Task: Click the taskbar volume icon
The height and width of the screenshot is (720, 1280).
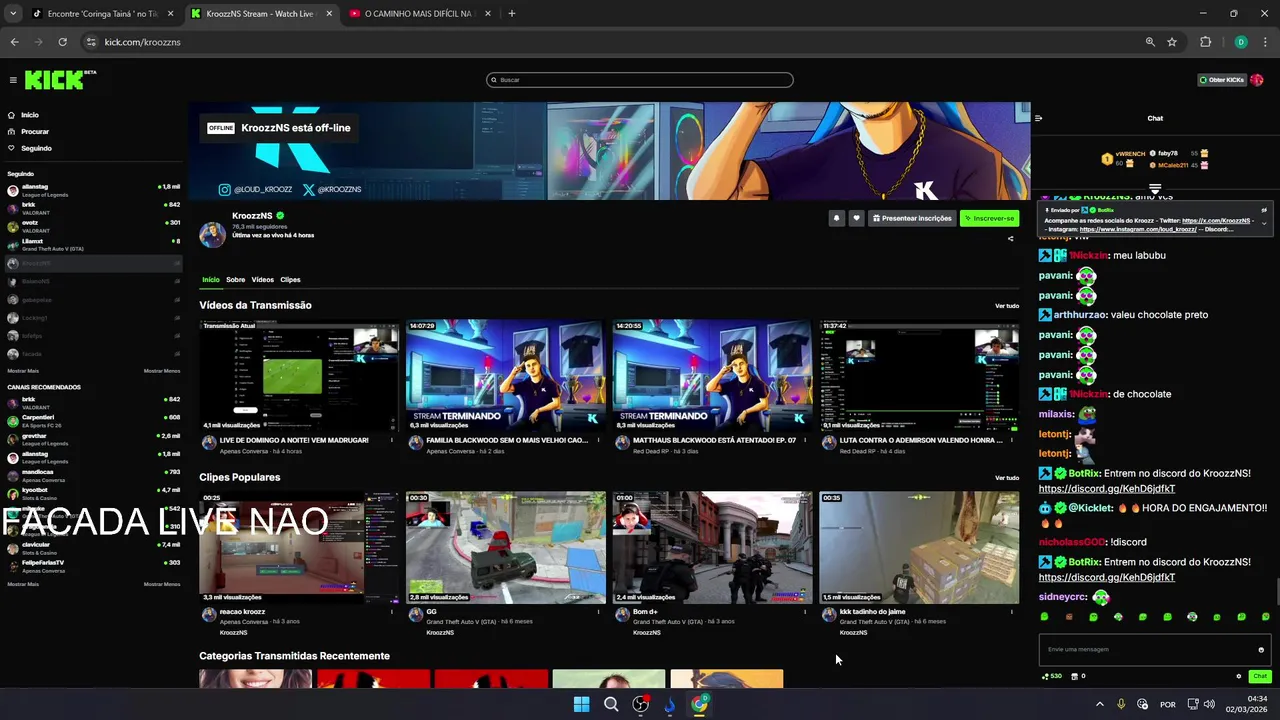Action: point(1209,705)
